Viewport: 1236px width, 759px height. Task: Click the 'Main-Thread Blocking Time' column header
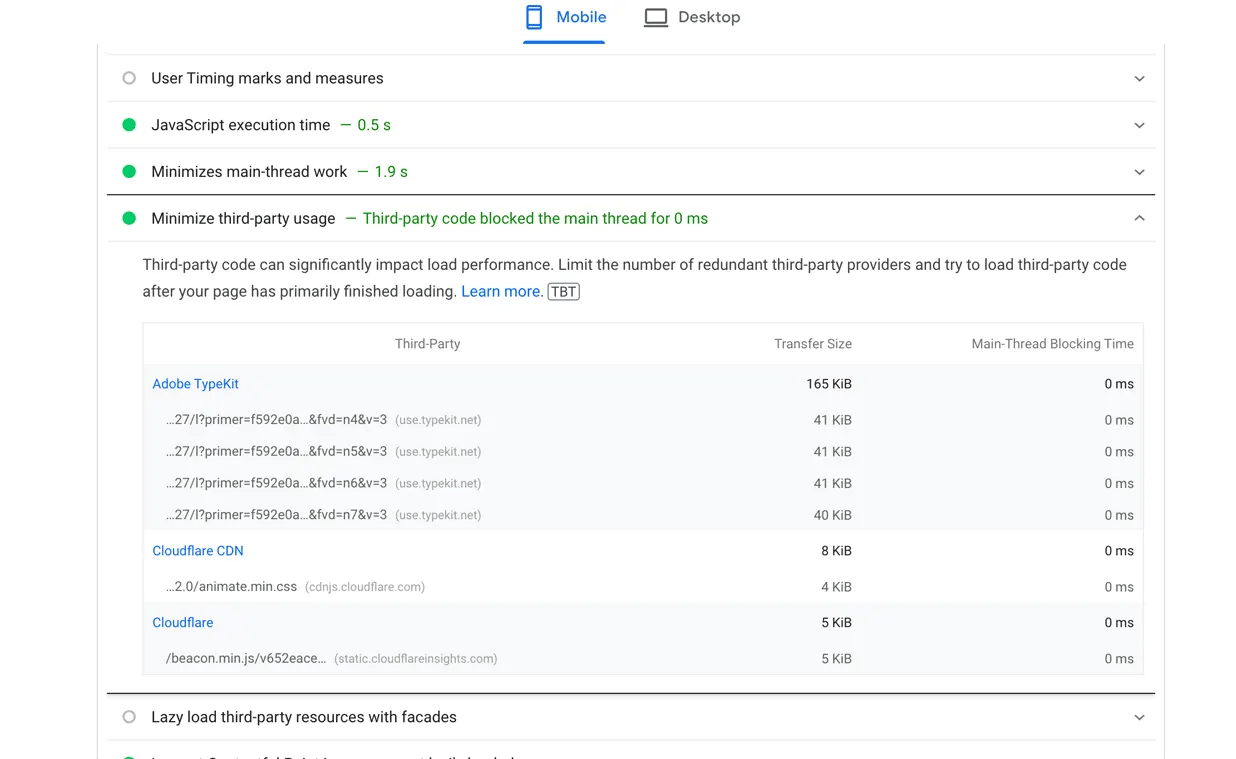coord(1053,344)
